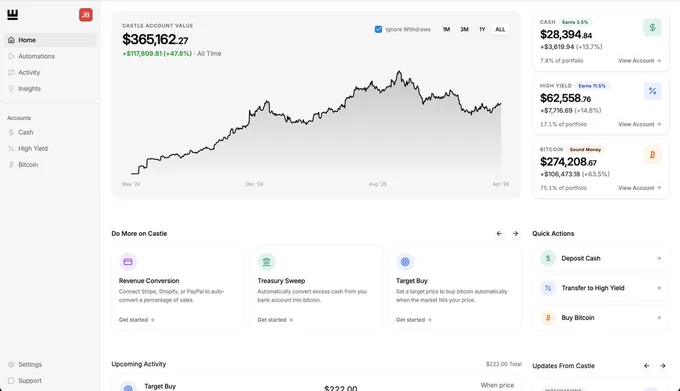Toggle the Ignore Withdraws checkbox
The height and width of the screenshot is (391, 680).
378,29
